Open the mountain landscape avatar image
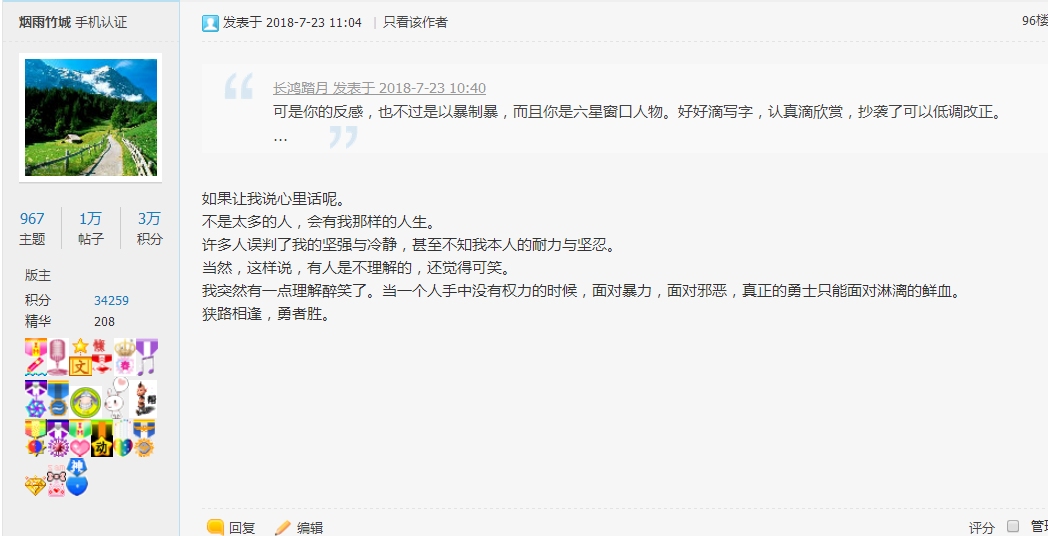The height and width of the screenshot is (536, 1048). 90,117
